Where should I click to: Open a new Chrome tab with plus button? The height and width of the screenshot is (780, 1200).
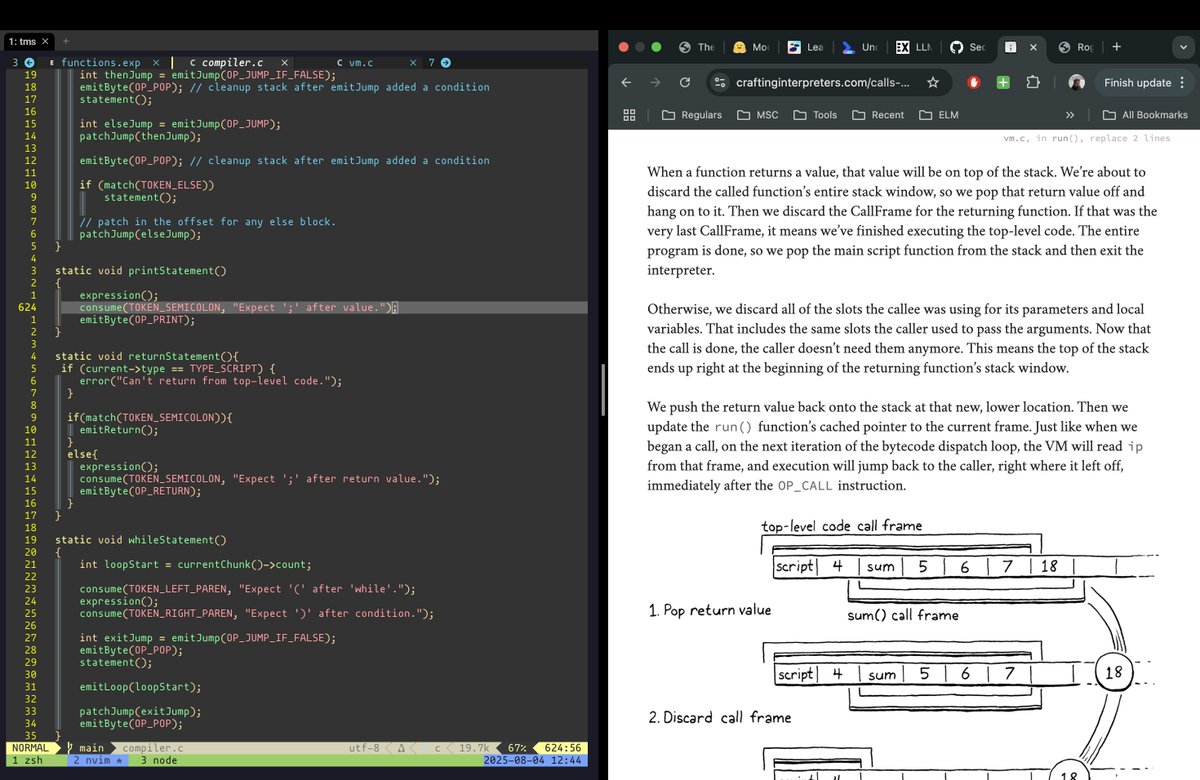click(x=1116, y=46)
